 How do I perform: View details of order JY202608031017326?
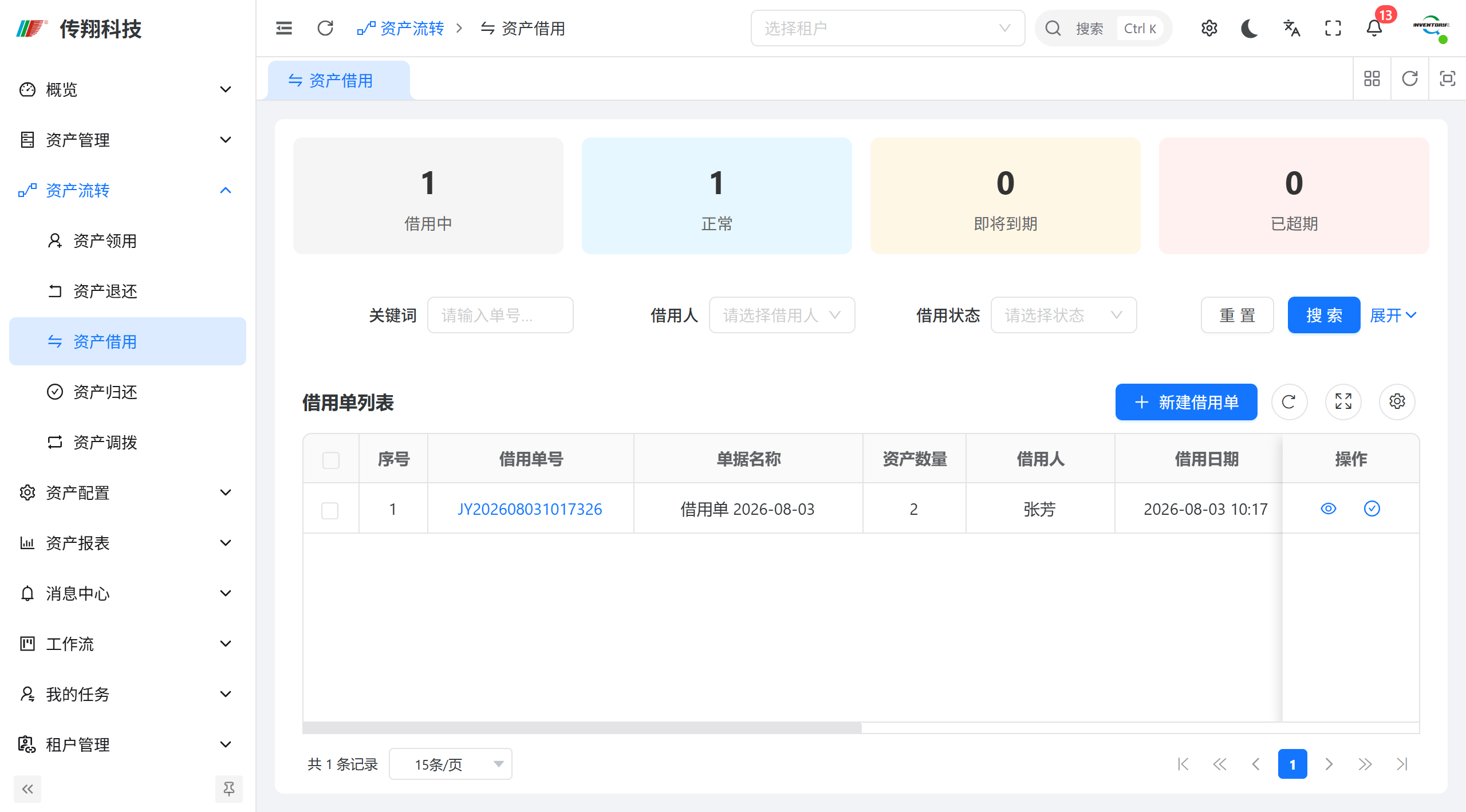pos(1329,509)
